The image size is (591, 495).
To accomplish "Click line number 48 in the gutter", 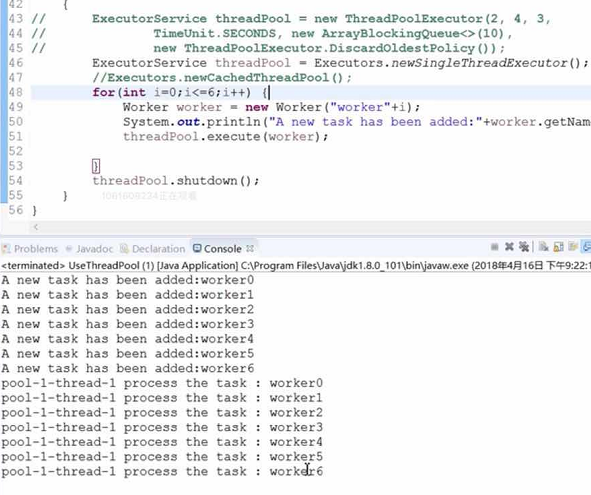I will click(16, 92).
